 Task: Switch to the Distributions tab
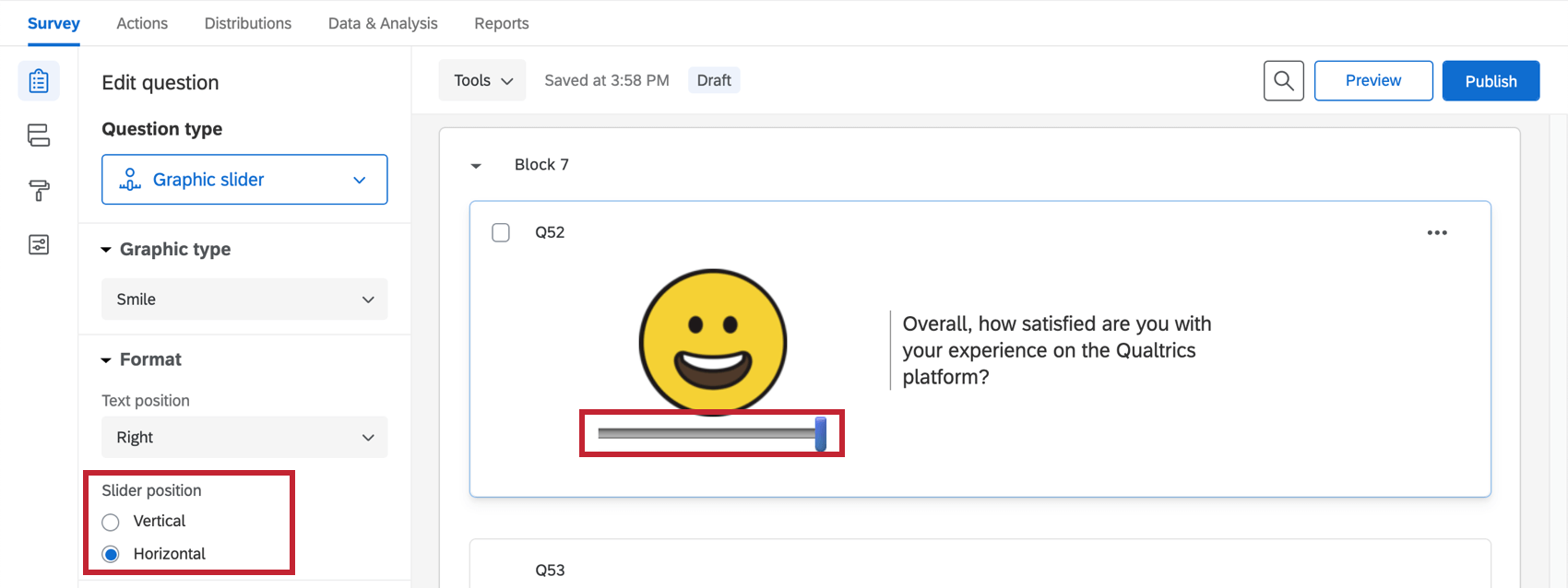[248, 23]
